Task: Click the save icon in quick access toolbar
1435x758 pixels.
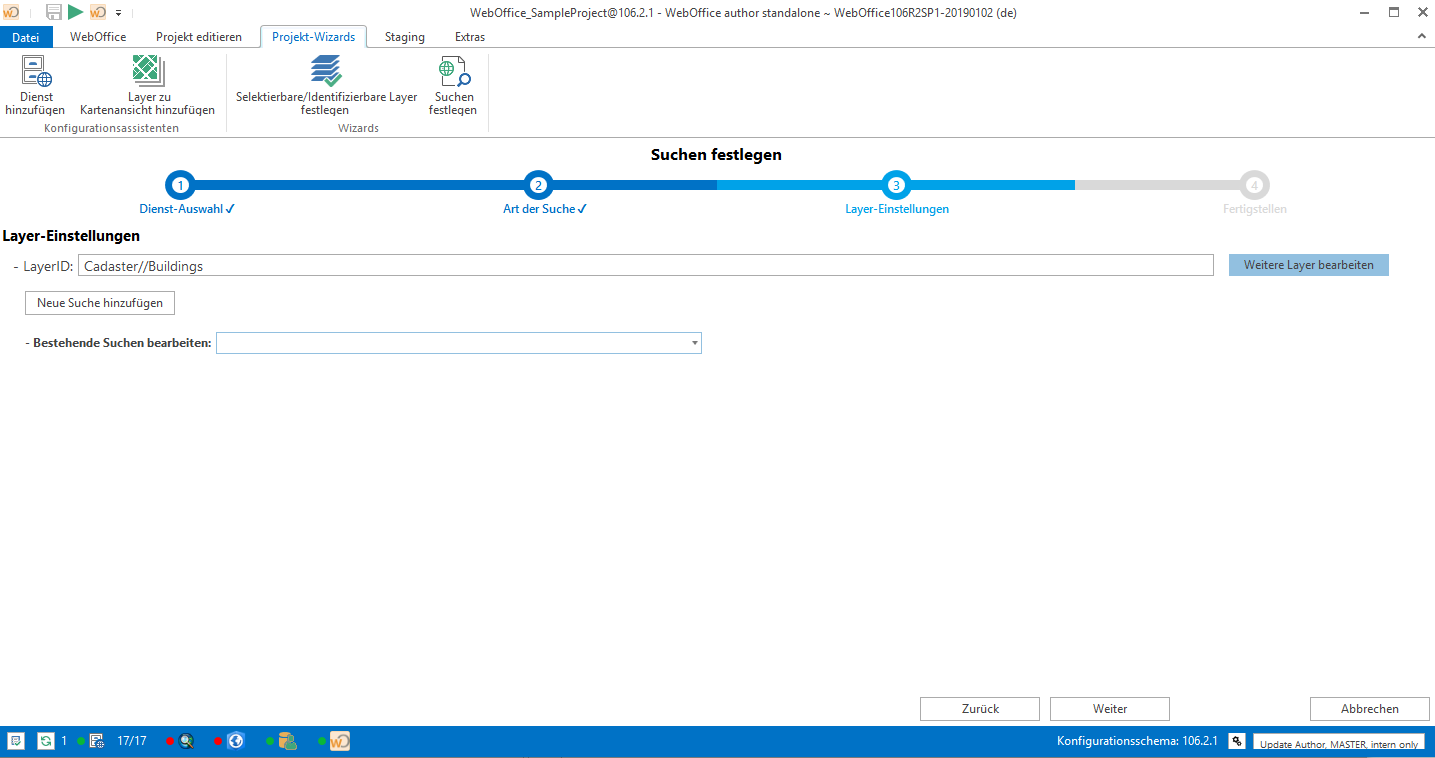Action: click(52, 12)
